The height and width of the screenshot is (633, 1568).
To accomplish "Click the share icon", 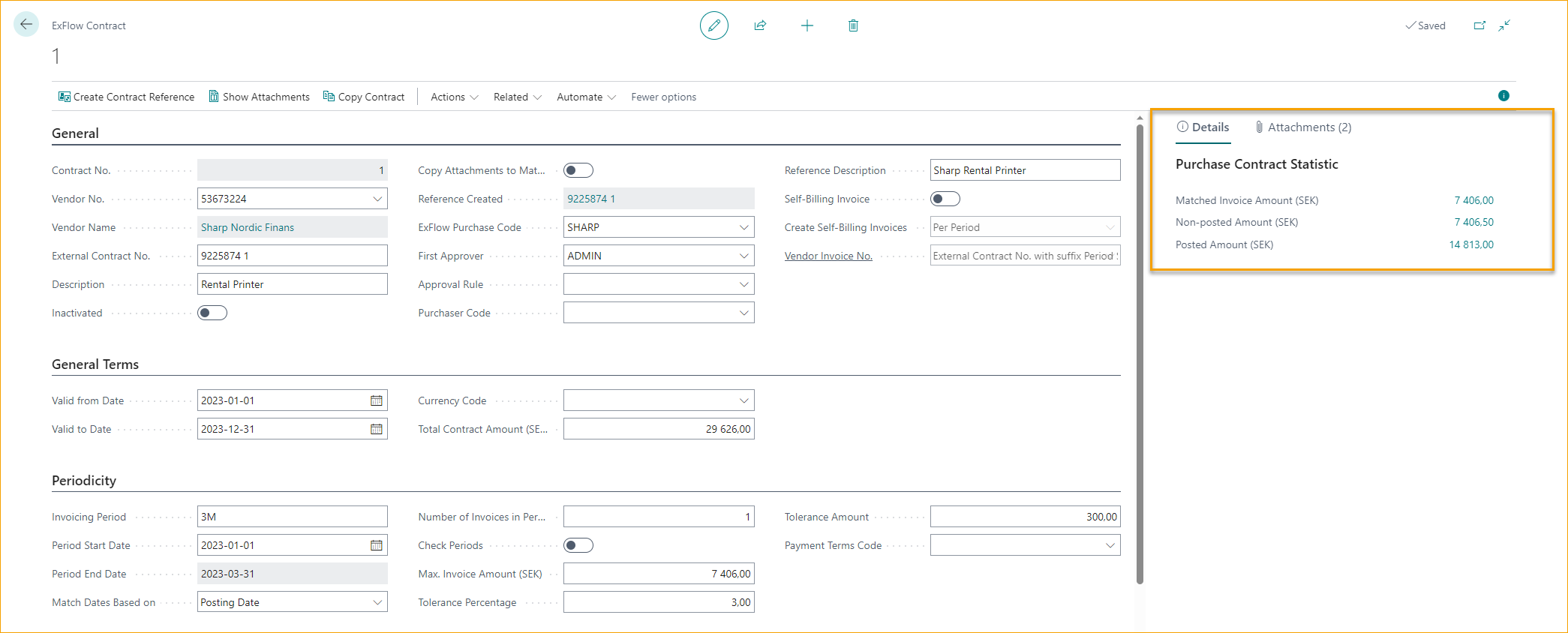I will [x=760, y=25].
